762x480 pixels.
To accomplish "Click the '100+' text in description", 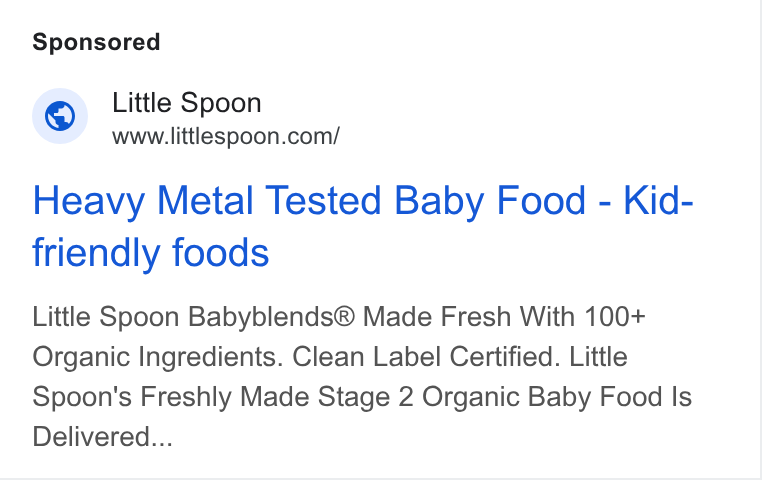I will (x=615, y=317).
